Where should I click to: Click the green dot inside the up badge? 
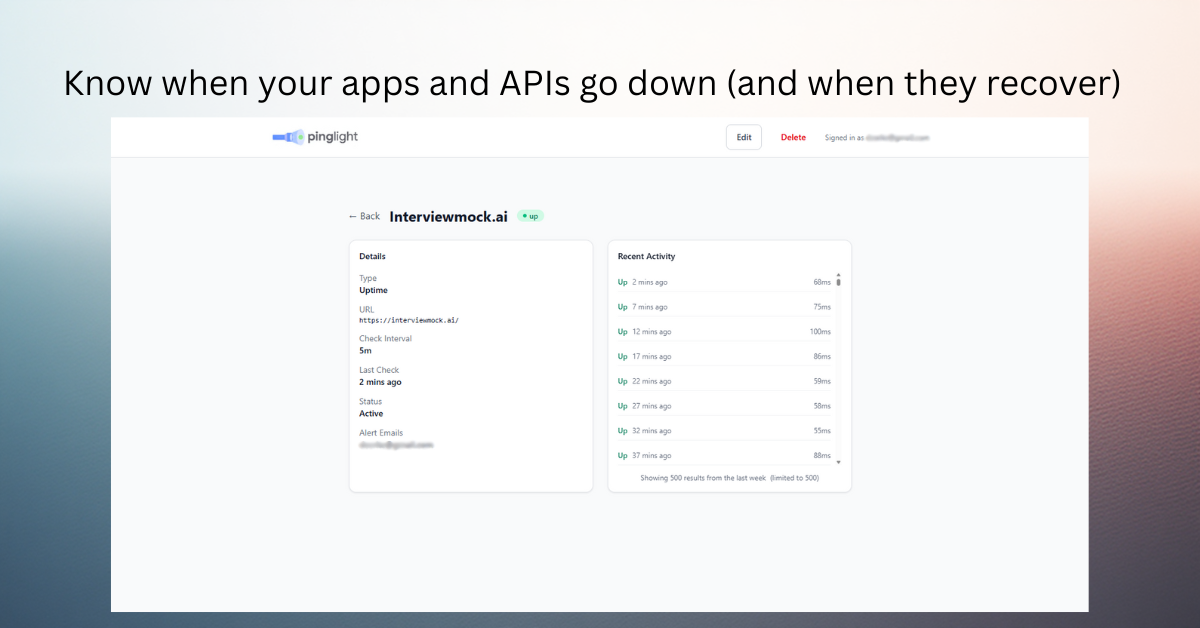tap(524, 216)
